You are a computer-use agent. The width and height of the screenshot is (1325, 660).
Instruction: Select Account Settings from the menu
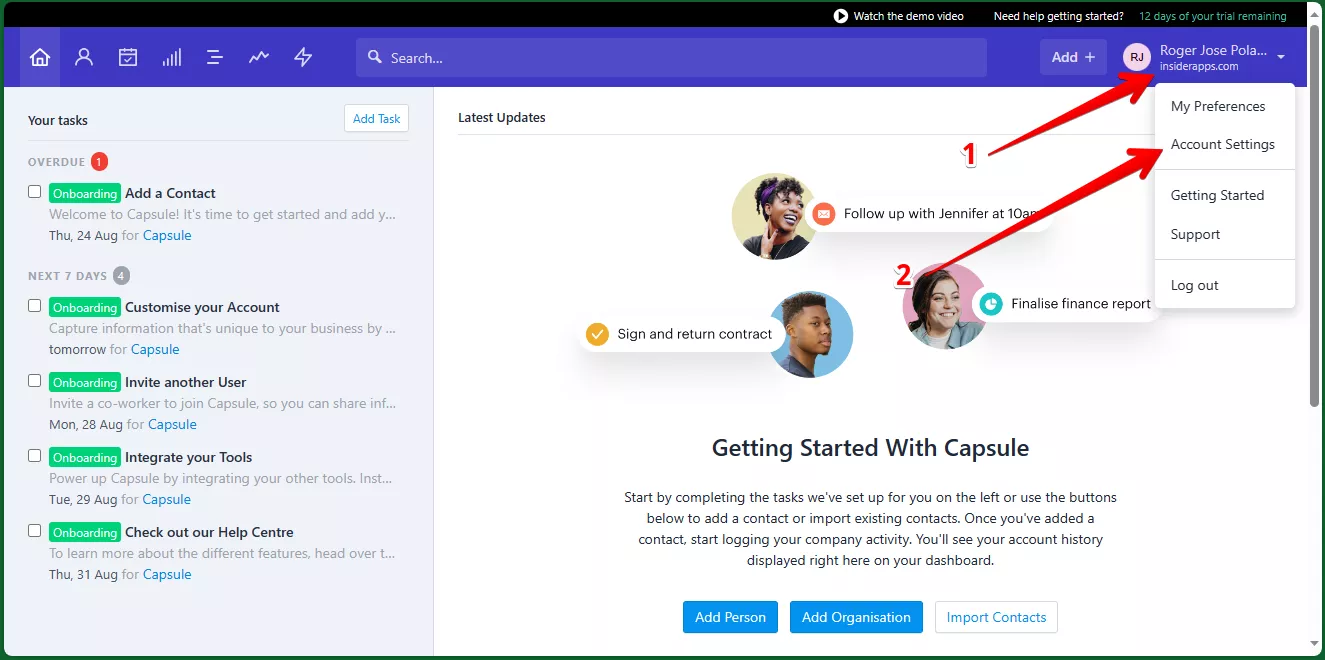(1222, 144)
